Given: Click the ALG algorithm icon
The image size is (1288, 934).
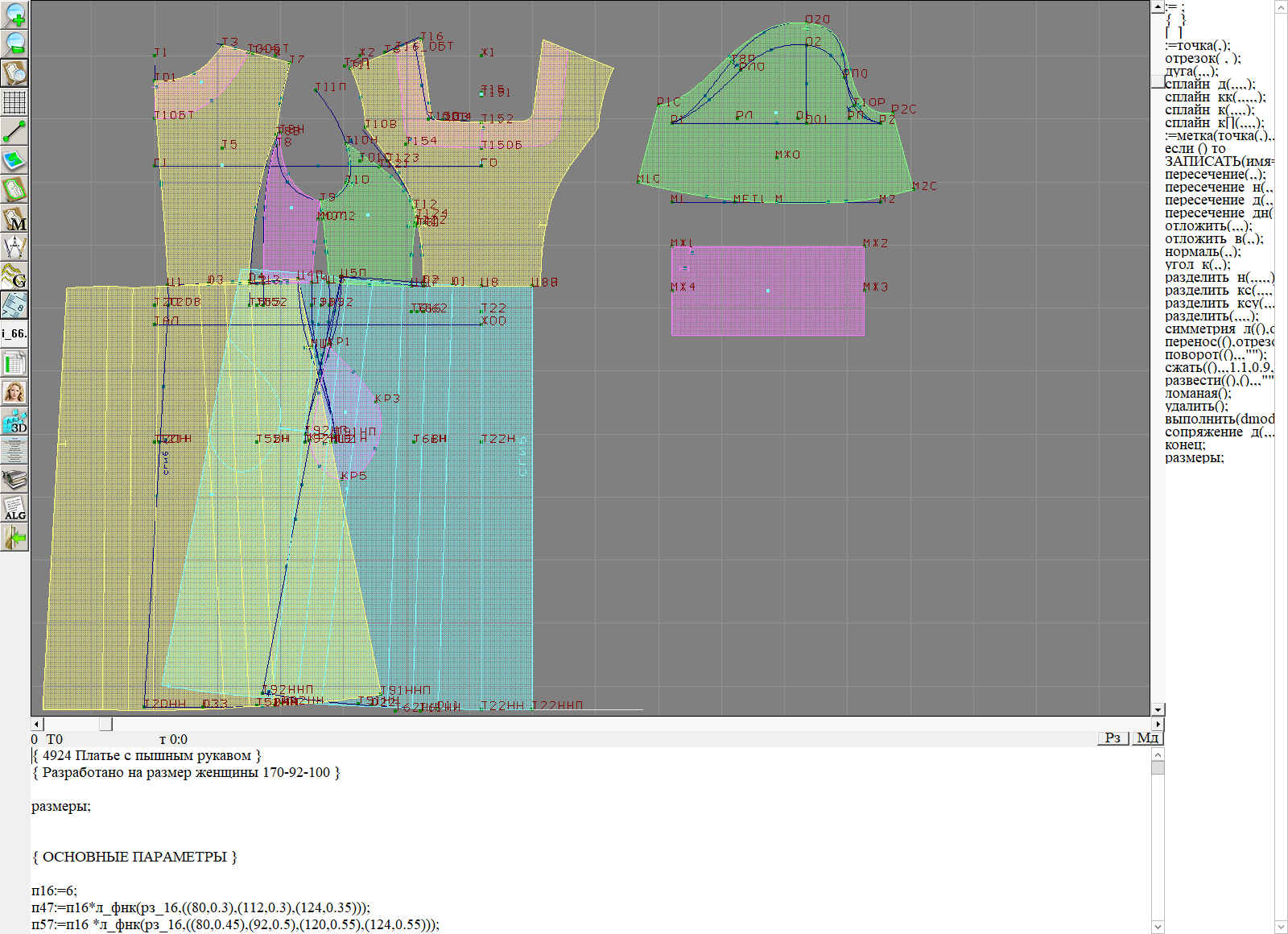Looking at the screenshot, I should click(x=14, y=509).
